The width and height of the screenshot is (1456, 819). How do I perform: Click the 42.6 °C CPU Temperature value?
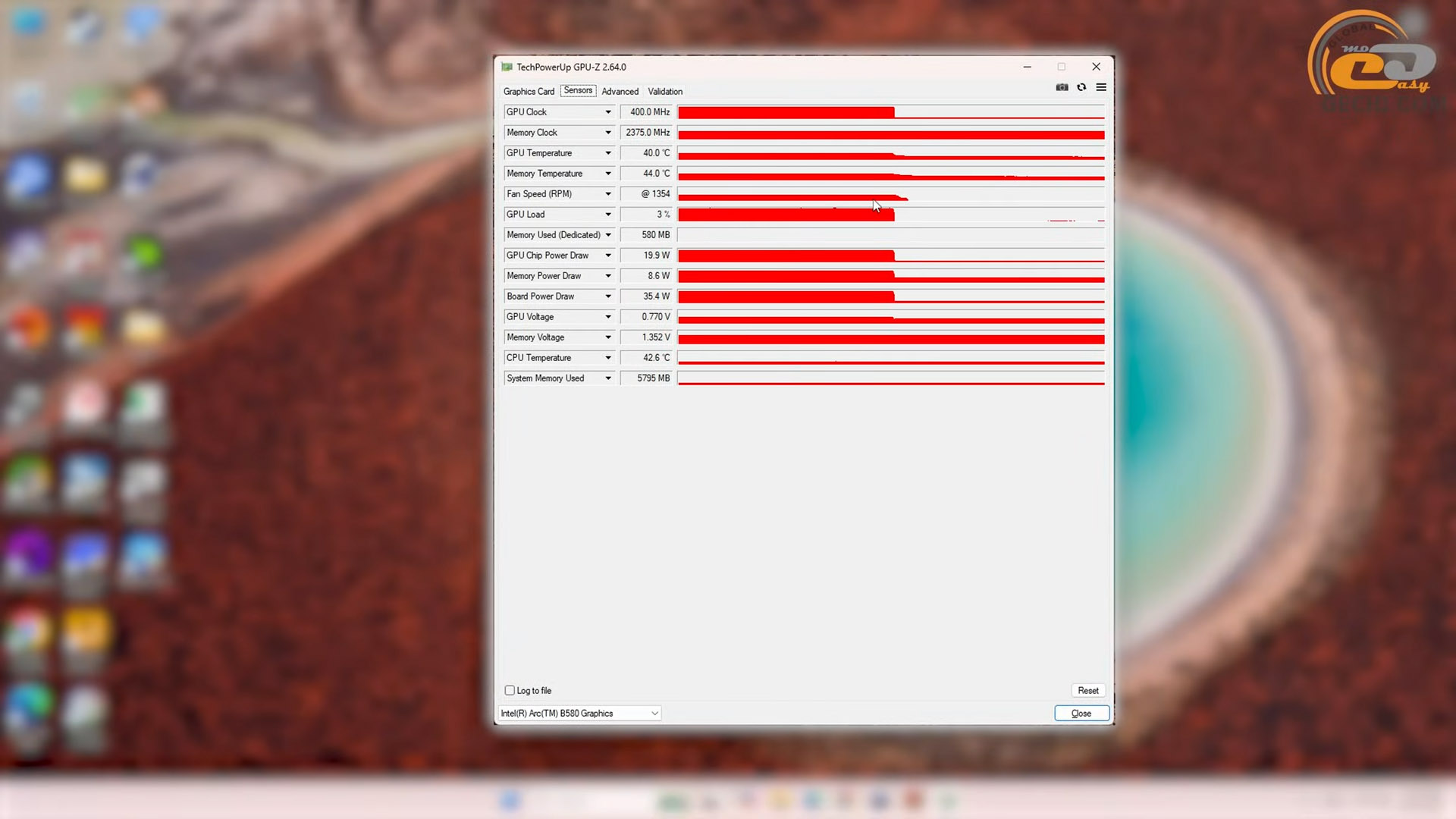click(x=646, y=358)
